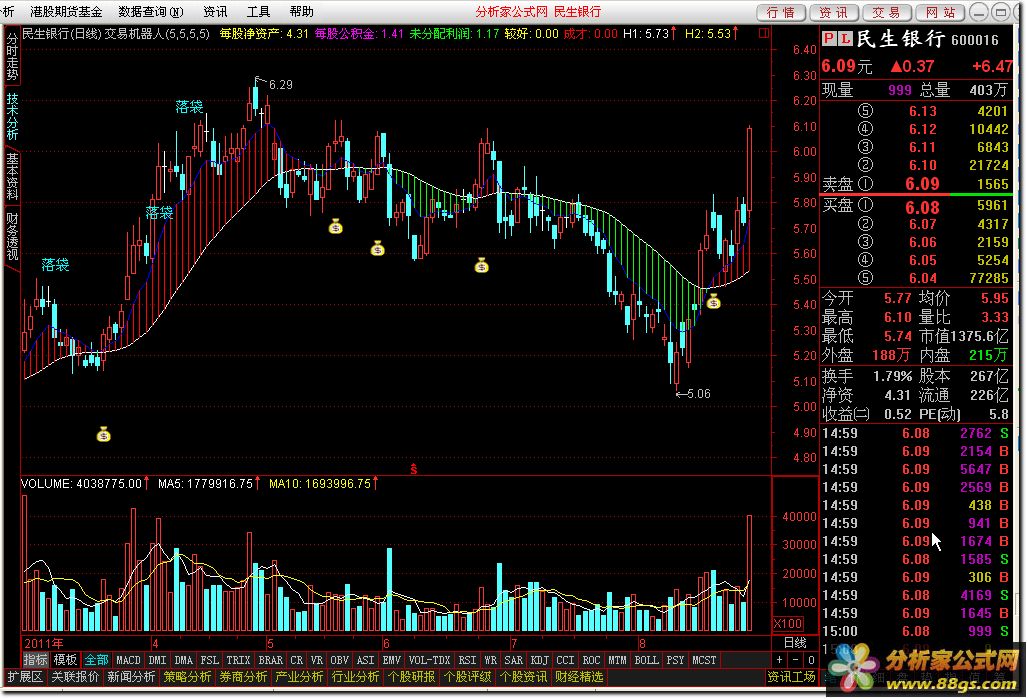Switch to 分时走势 side tab
Viewport: 1028px width, 699px height.
12,56
